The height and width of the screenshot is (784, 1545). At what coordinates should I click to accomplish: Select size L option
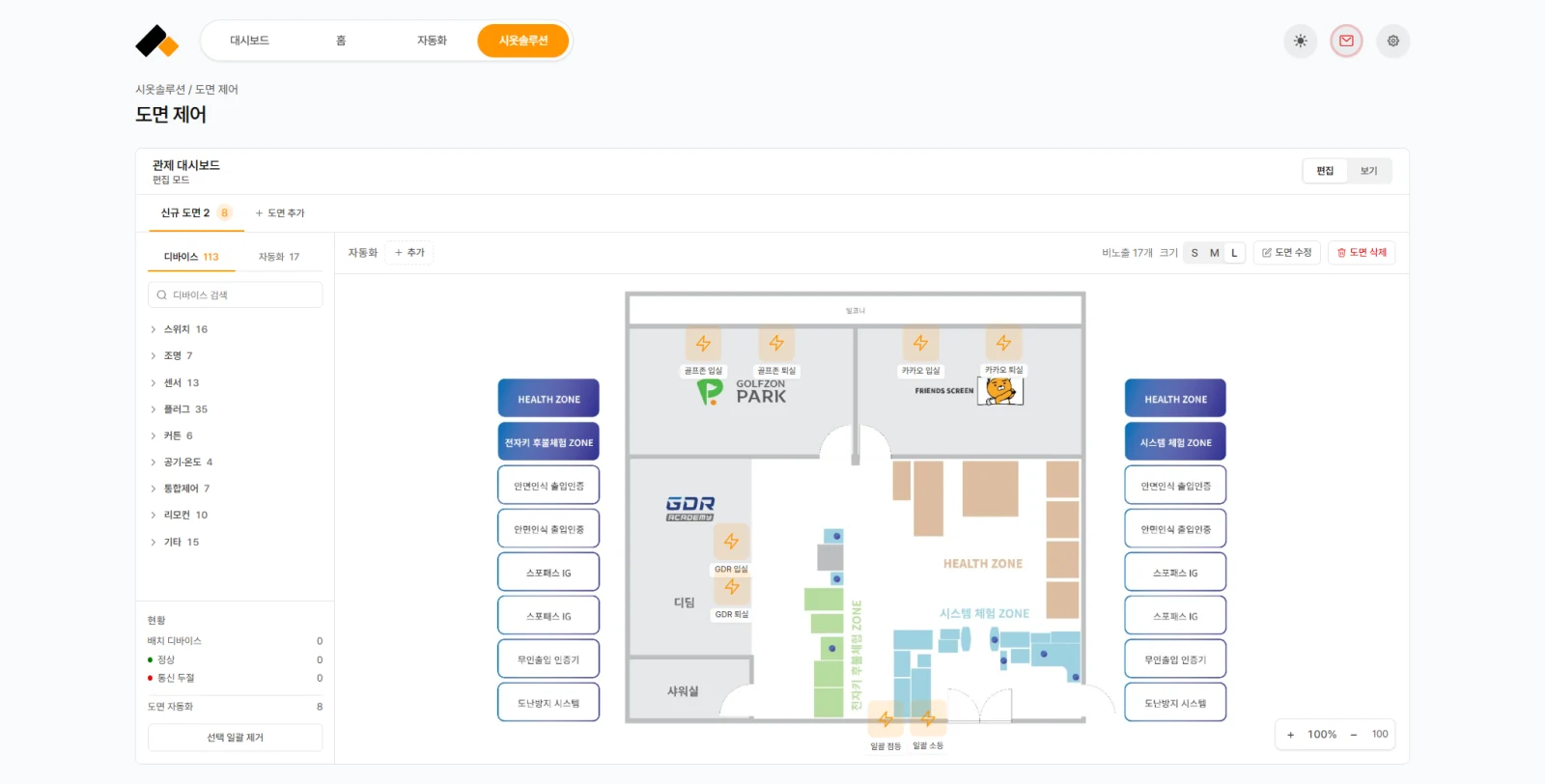click(x=1234, y=253)
